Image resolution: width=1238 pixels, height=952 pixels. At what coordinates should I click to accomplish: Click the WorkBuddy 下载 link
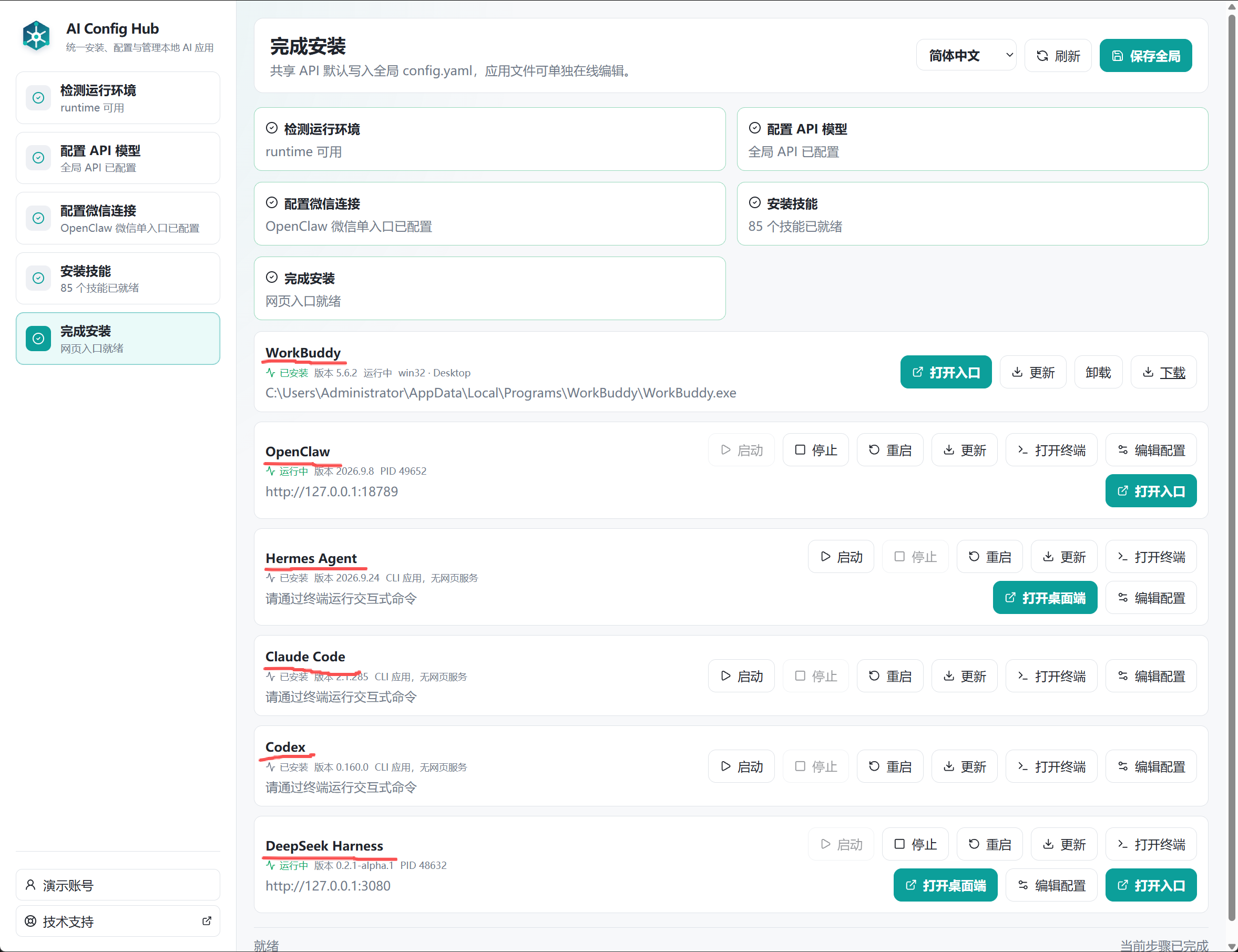[x=1164, y=372]
